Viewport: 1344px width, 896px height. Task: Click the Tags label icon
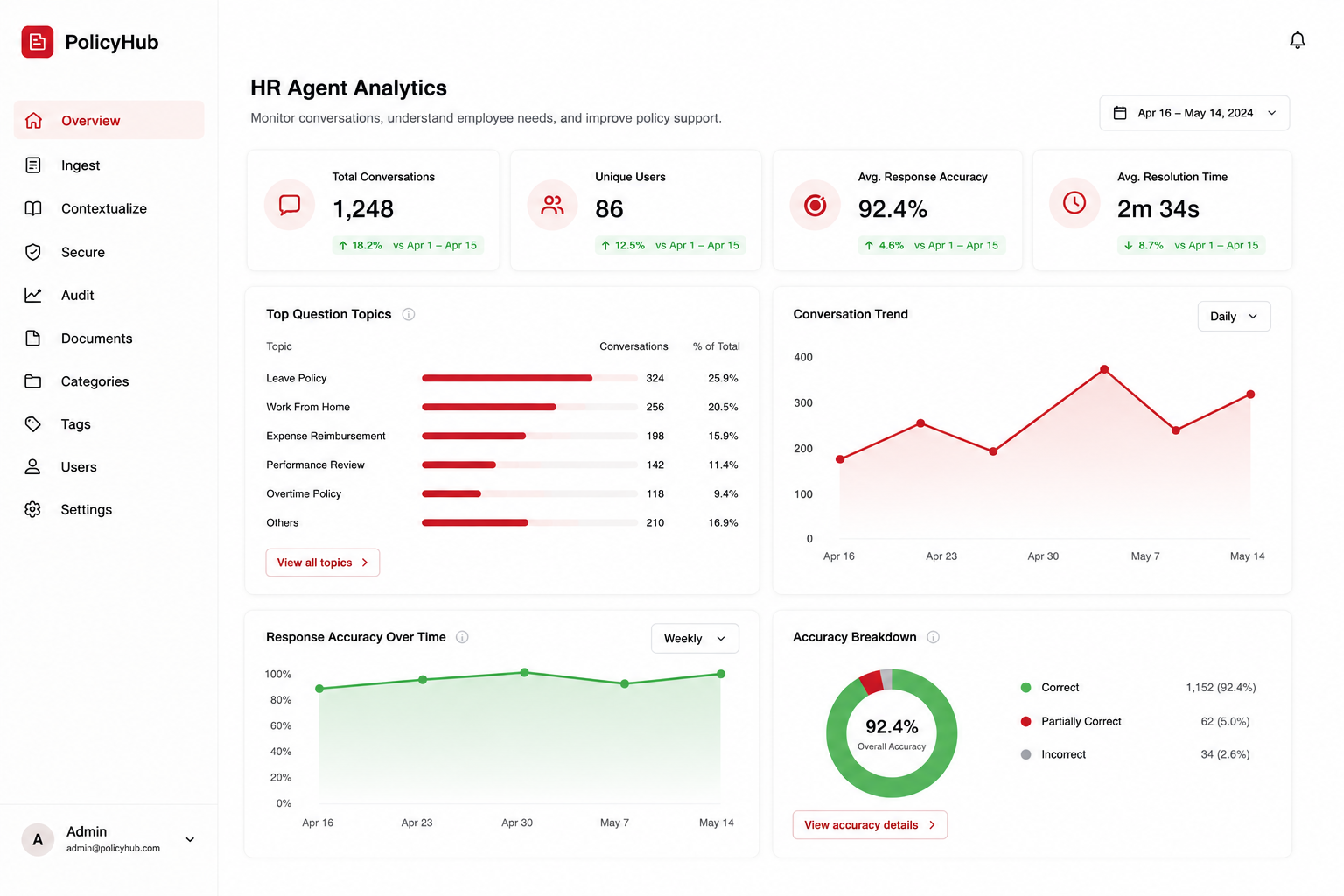[33, 423]
